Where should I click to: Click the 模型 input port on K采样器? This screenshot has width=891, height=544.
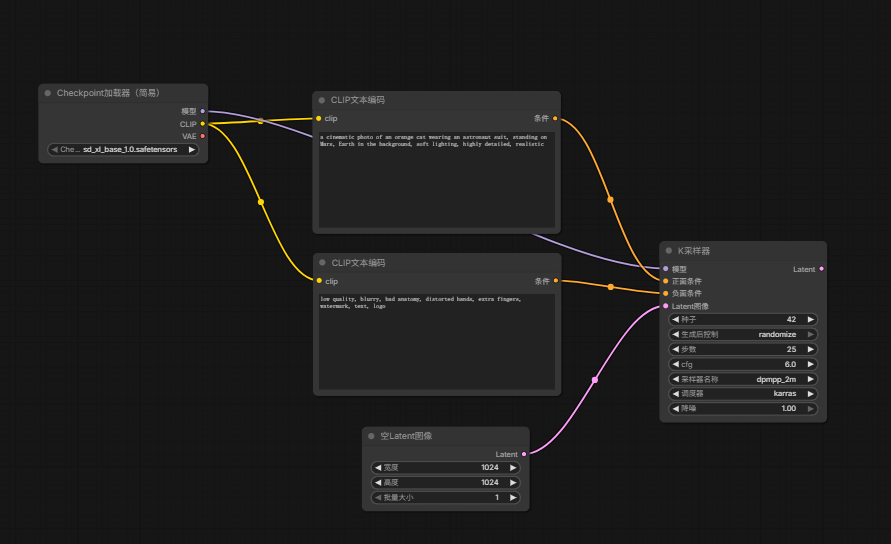point(666,269)
